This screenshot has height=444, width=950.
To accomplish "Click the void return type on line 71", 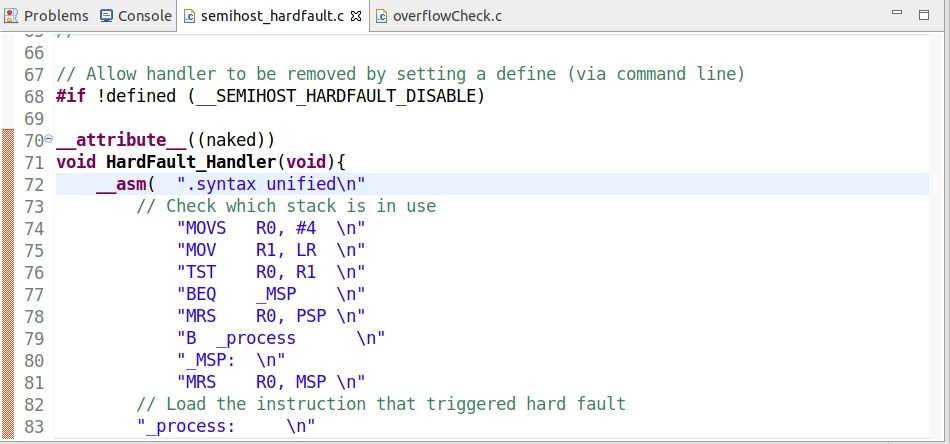I will pos(76,162).
